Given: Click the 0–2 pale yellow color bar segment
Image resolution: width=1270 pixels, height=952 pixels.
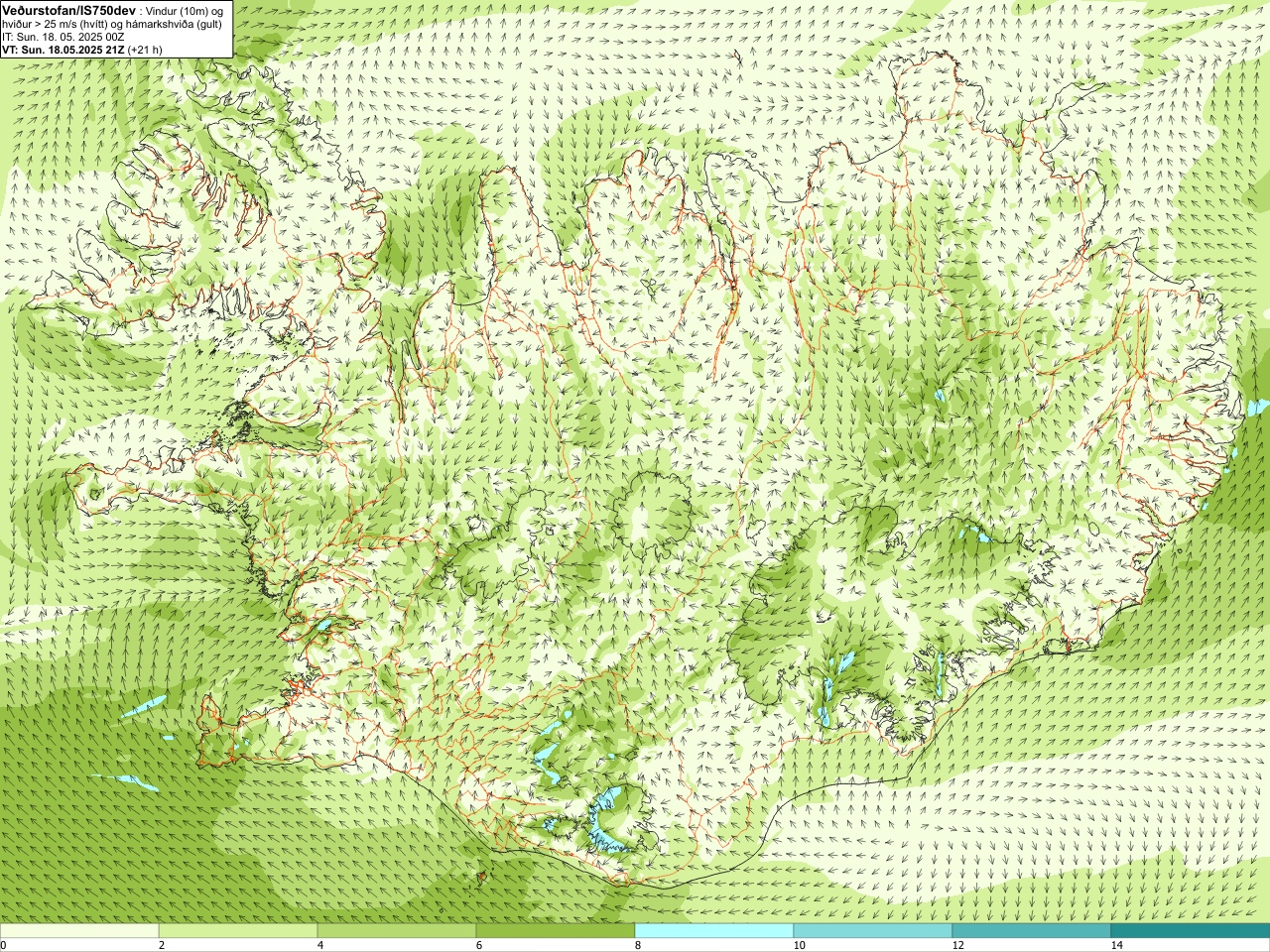Looking at the screenshot, I should click(79, 931).
